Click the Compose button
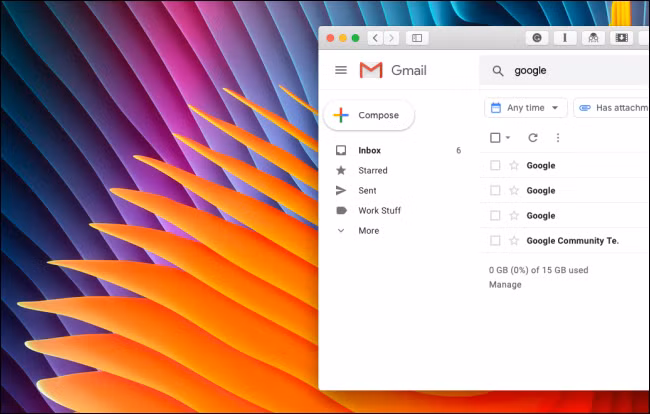 (369, 115)
